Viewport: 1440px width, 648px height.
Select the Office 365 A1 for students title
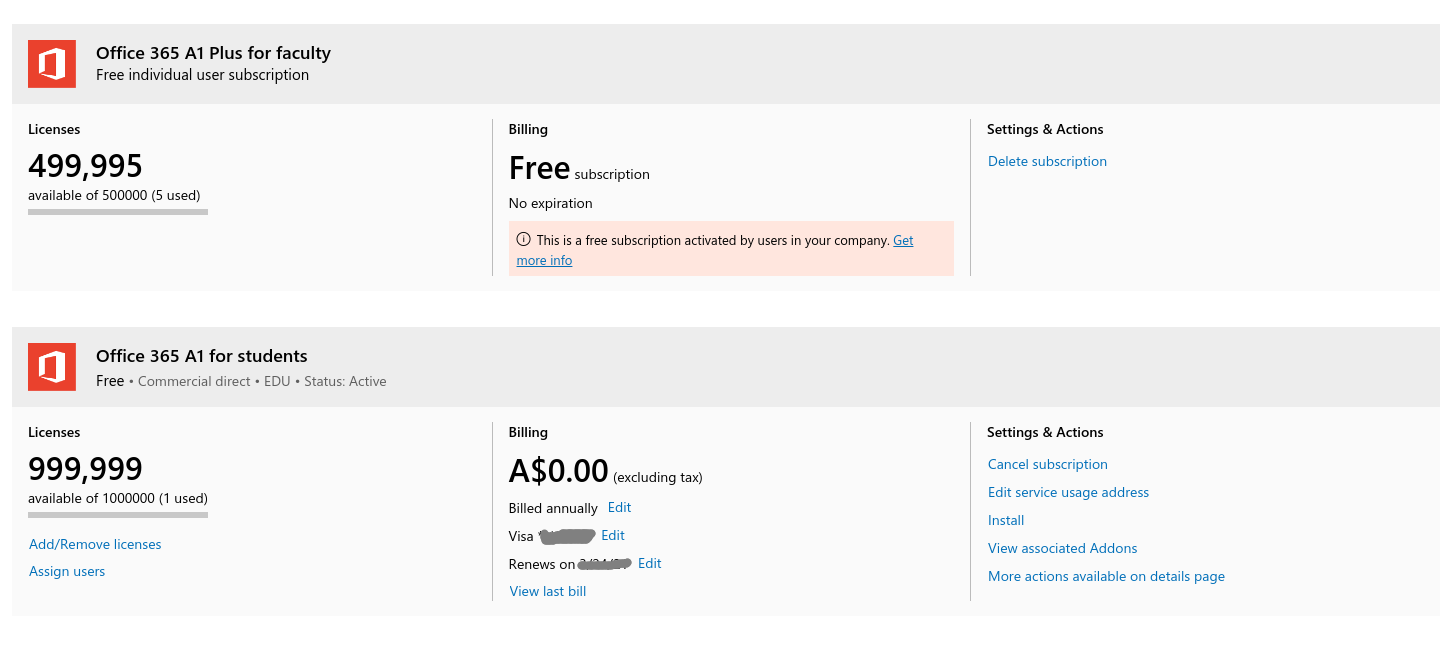point(202,356)
